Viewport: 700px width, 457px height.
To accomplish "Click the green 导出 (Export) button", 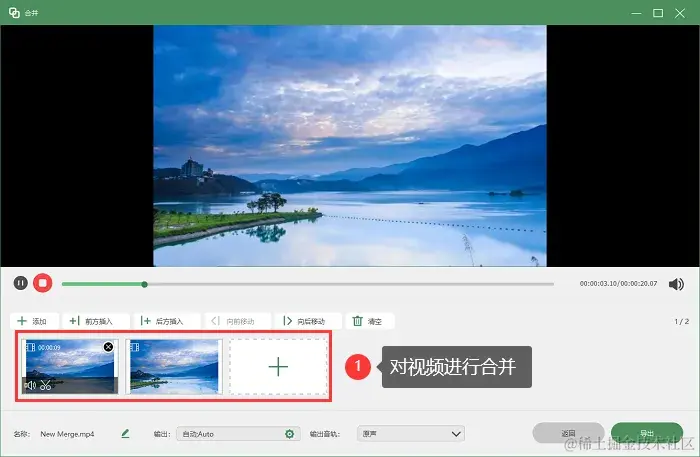I will point(647,433).
